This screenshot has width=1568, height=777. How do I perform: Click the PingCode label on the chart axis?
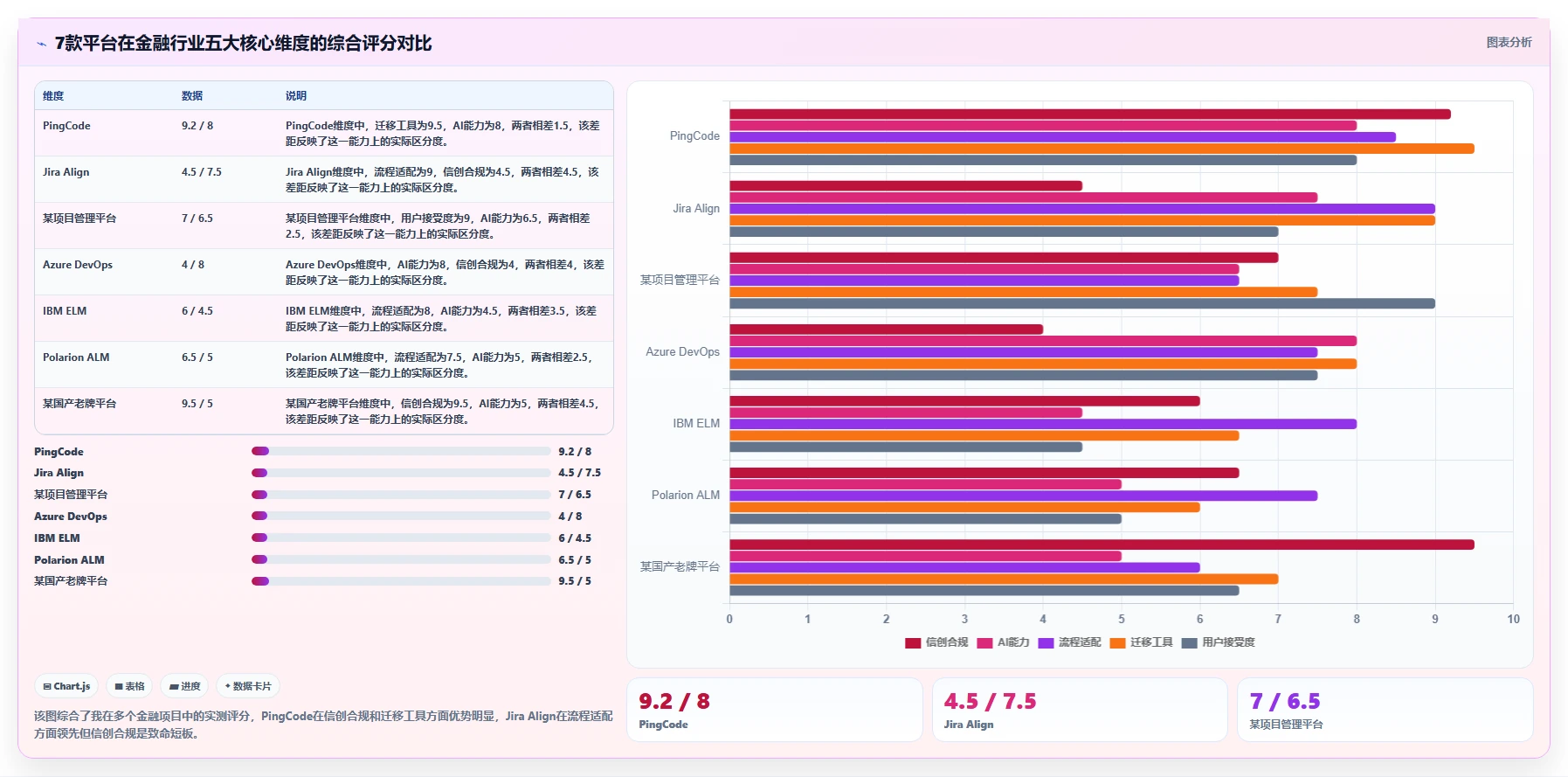694,136
